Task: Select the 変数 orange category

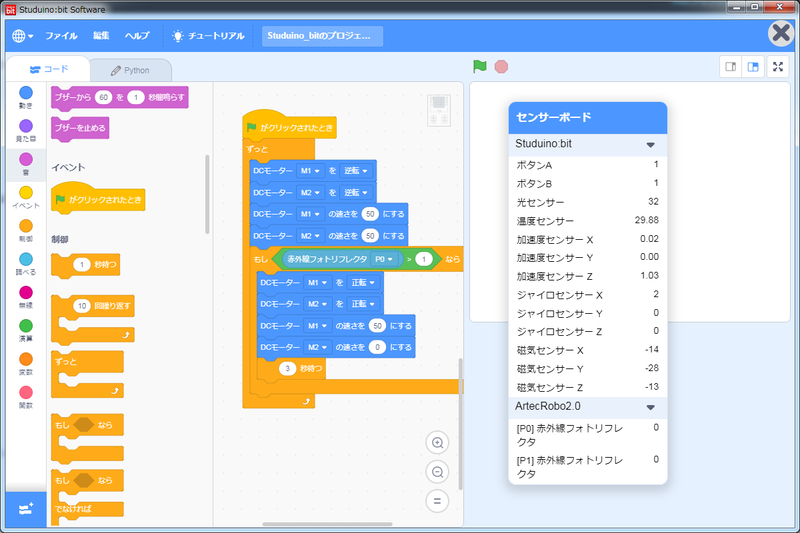Action: click(x=26, y=364)
